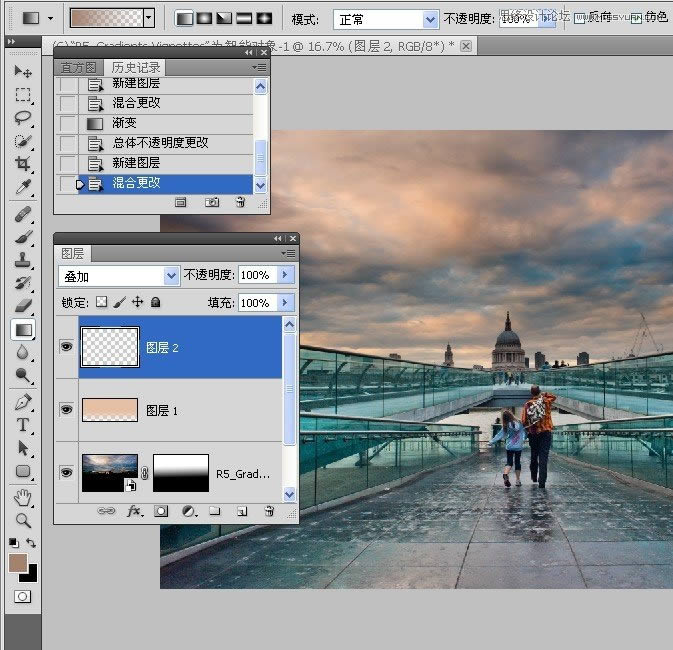Select the Clone Stamp tool
The image size is (673, 650).
point(23,259)
